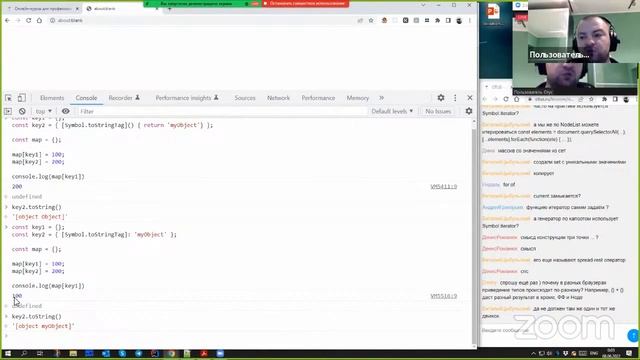The height and width of the screenshot is (360, 640).
Task: Stop screen sharing red button
Action: click(305, 4)
